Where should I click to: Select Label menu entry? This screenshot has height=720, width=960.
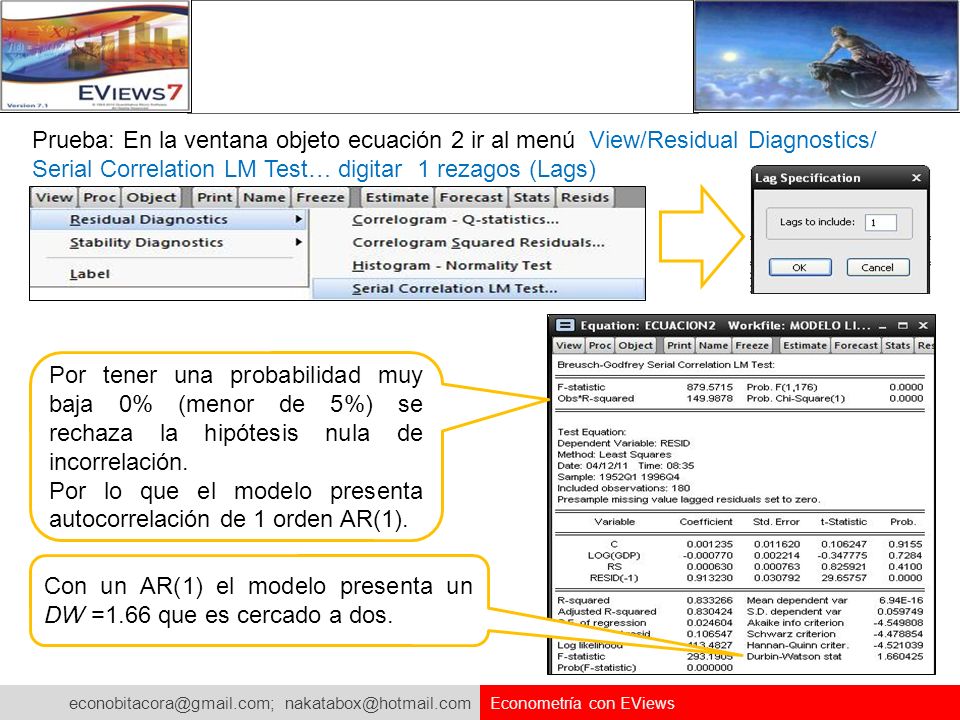click(89, 274)
